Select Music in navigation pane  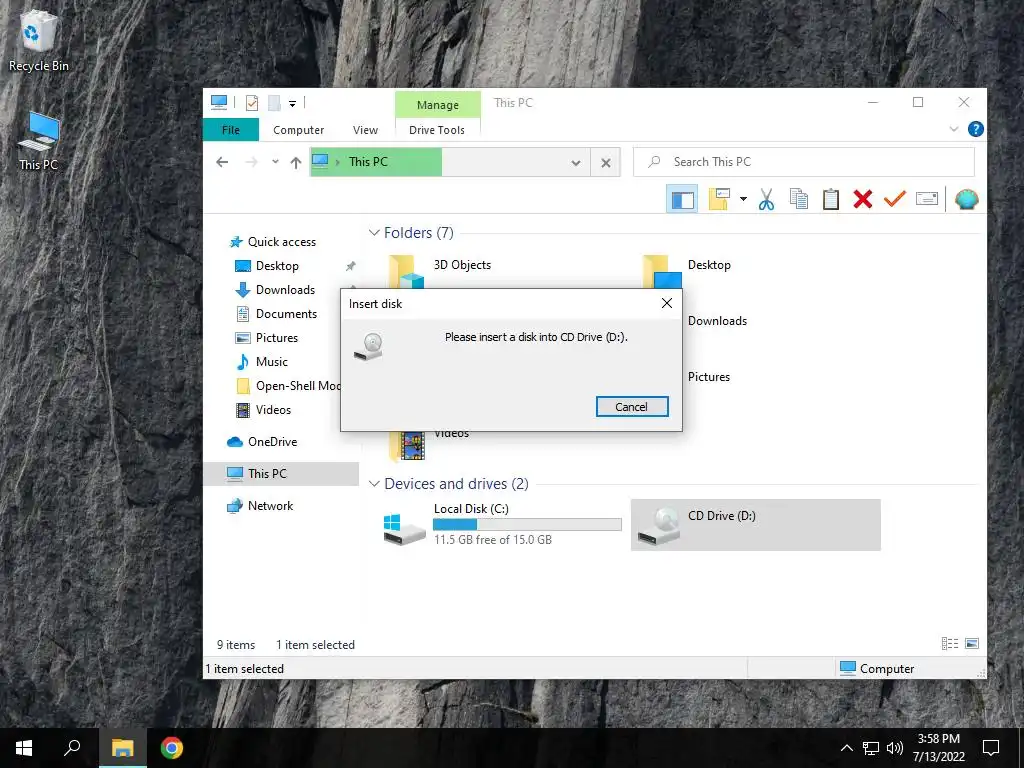[x=272, y=362]
